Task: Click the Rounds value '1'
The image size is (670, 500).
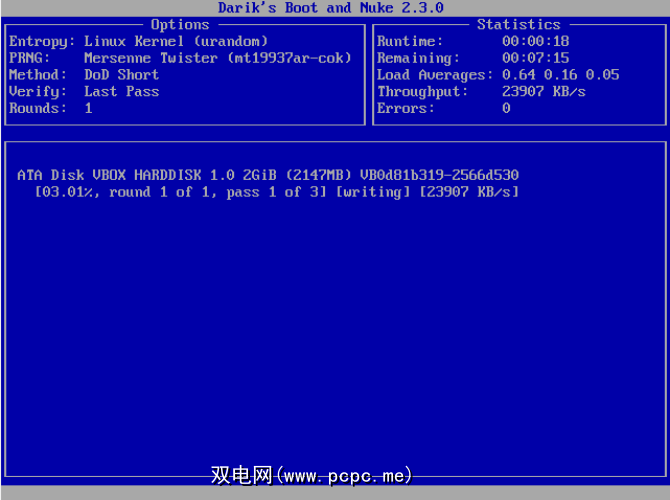Action: [88, 108]
